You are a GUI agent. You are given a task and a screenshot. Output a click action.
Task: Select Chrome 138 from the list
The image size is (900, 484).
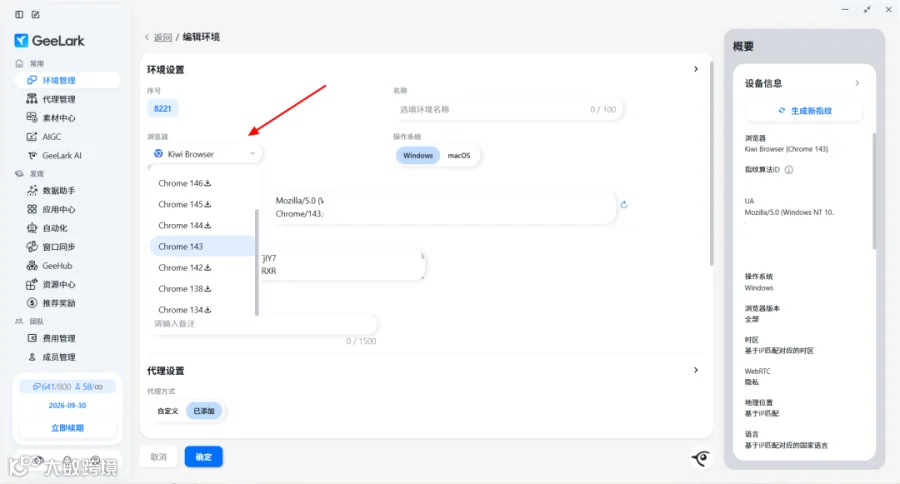202,289
